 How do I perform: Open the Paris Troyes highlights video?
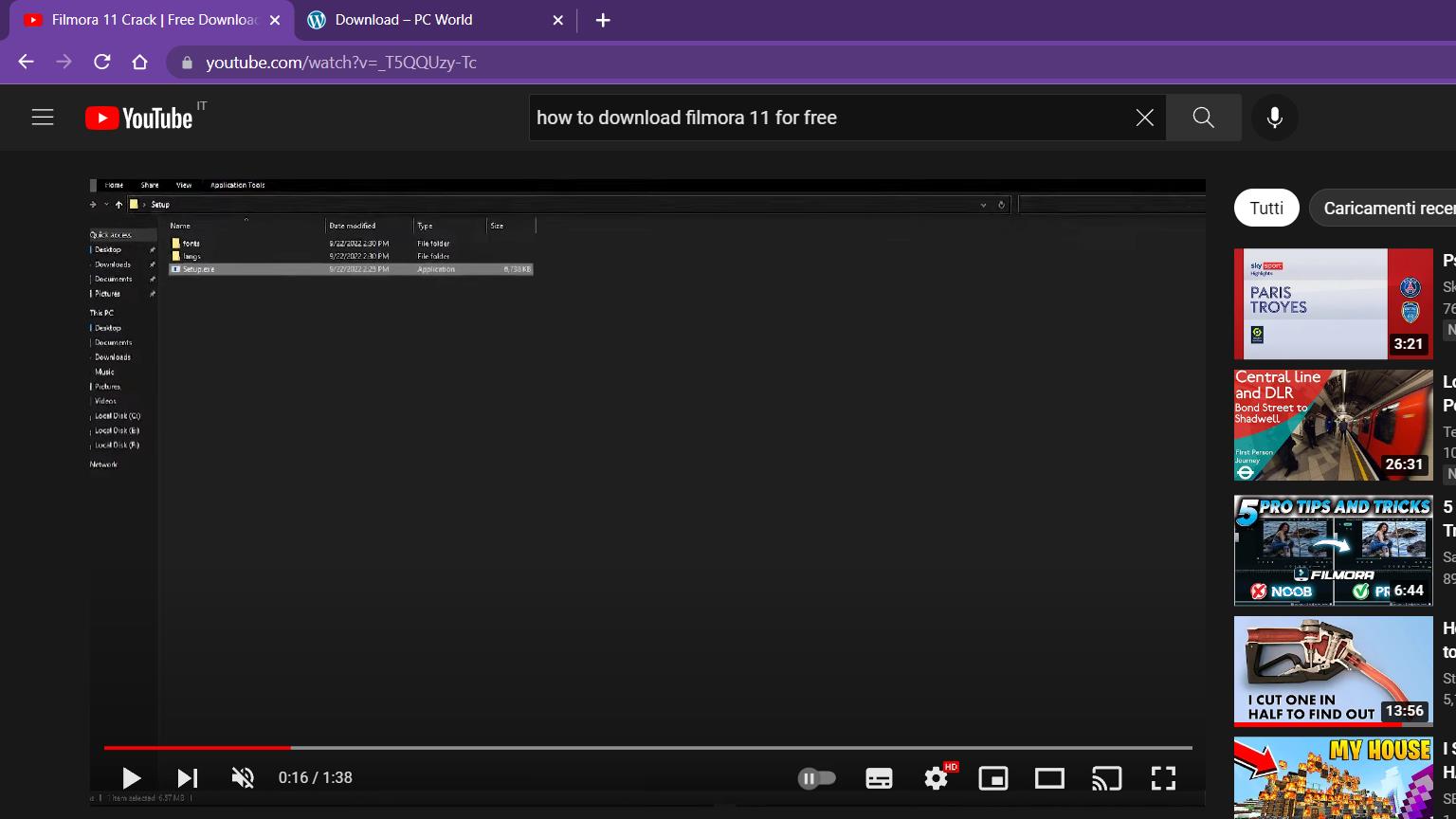1333,303
